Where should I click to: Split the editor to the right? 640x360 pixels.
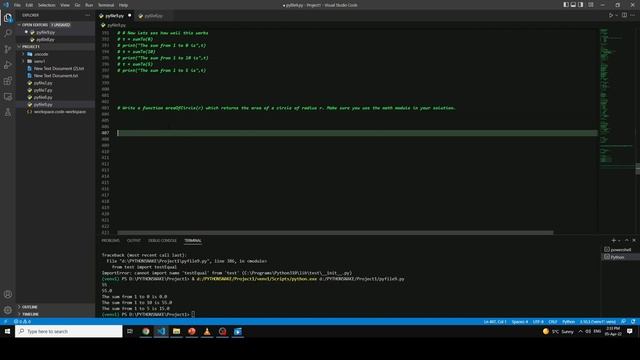pos(624,16)
